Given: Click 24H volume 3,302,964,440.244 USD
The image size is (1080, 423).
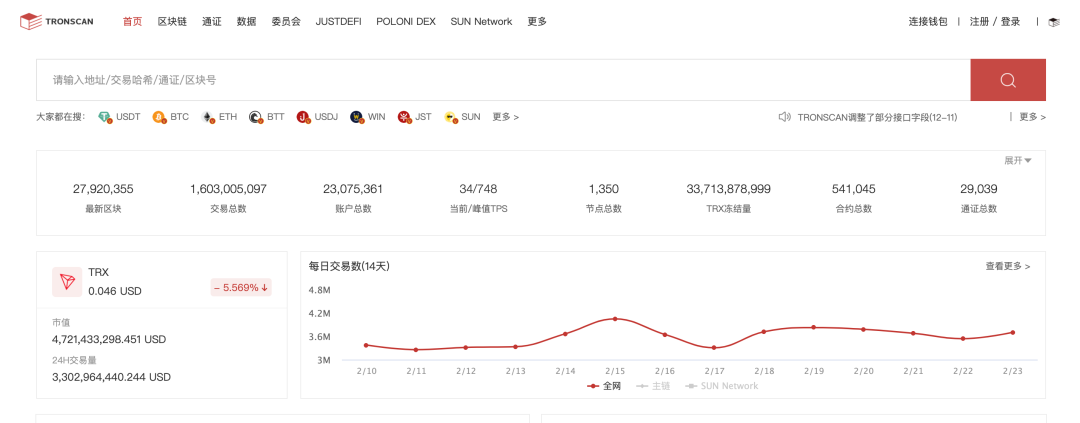Looking at the screenshot, I should point(112,378).
